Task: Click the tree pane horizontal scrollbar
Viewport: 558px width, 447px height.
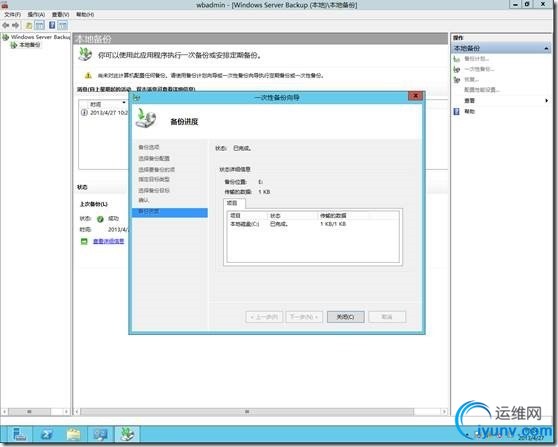Action: [x=29, y=412]
